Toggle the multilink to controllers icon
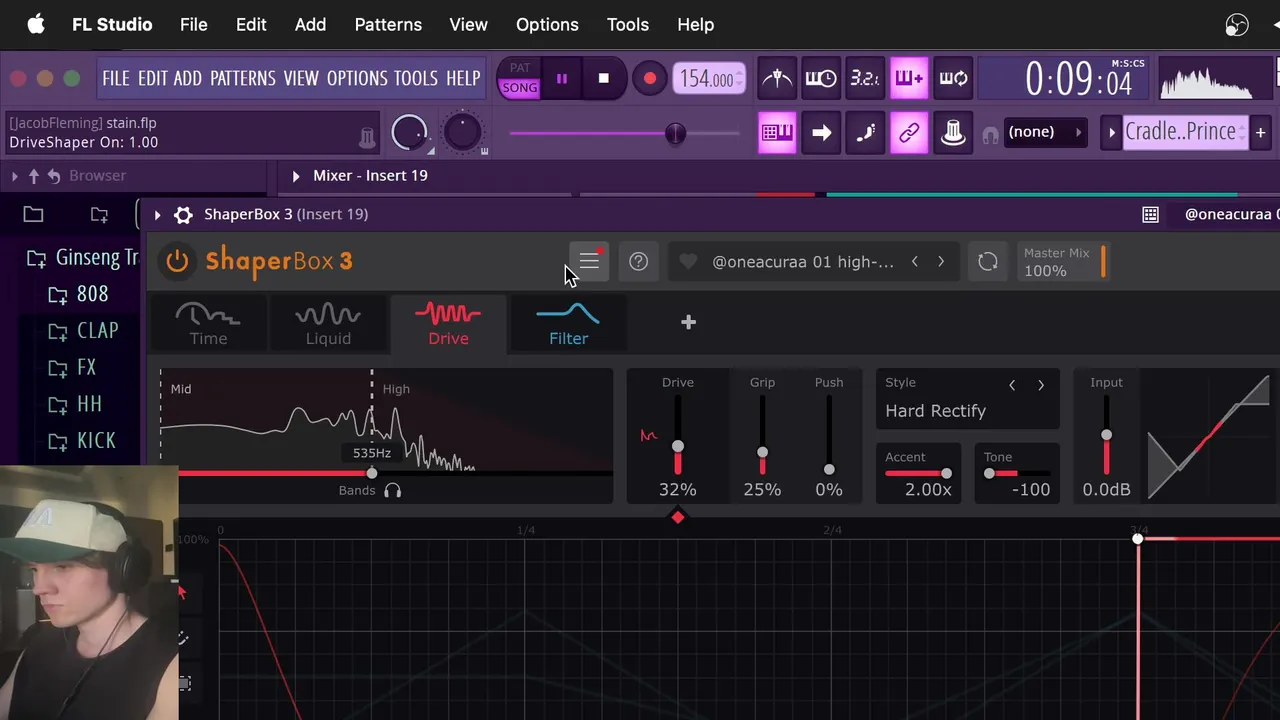Image resolution: width=1280 pixels, height=720 pixels. 909,132
